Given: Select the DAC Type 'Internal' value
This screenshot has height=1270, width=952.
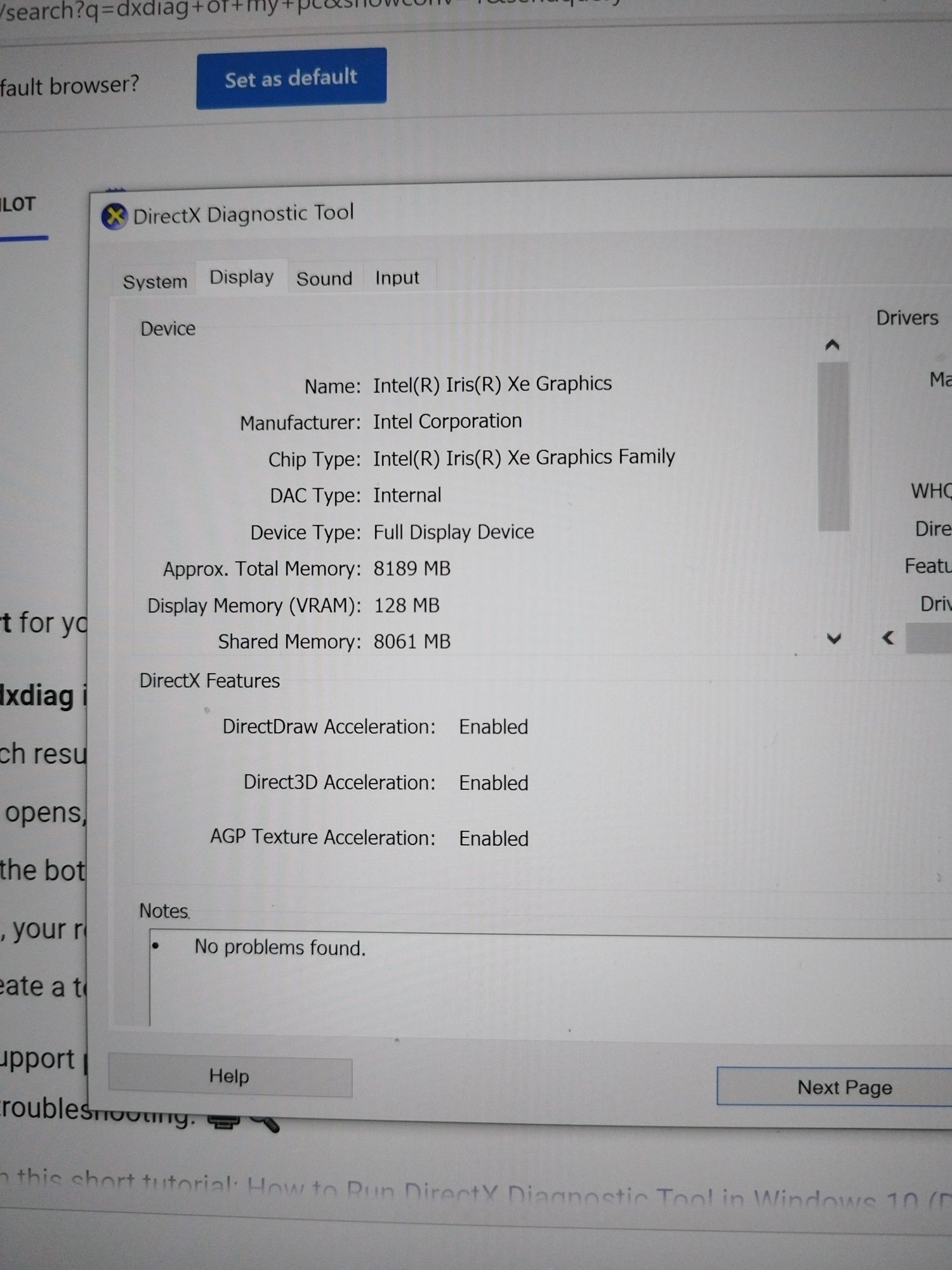Looking at the screenshot, I should tap(407, 495).
